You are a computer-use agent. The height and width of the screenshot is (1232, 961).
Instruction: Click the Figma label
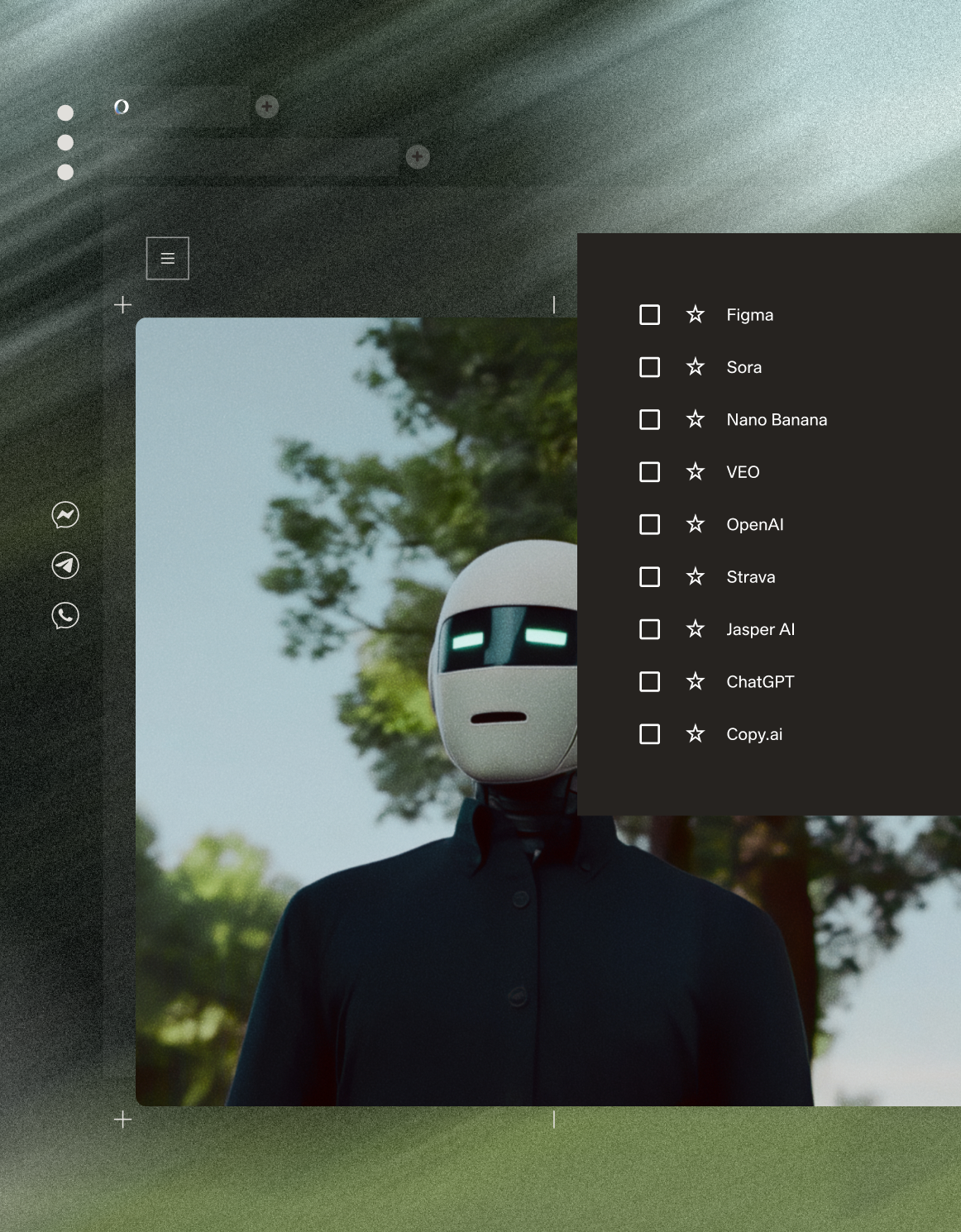tap(750, 315)
